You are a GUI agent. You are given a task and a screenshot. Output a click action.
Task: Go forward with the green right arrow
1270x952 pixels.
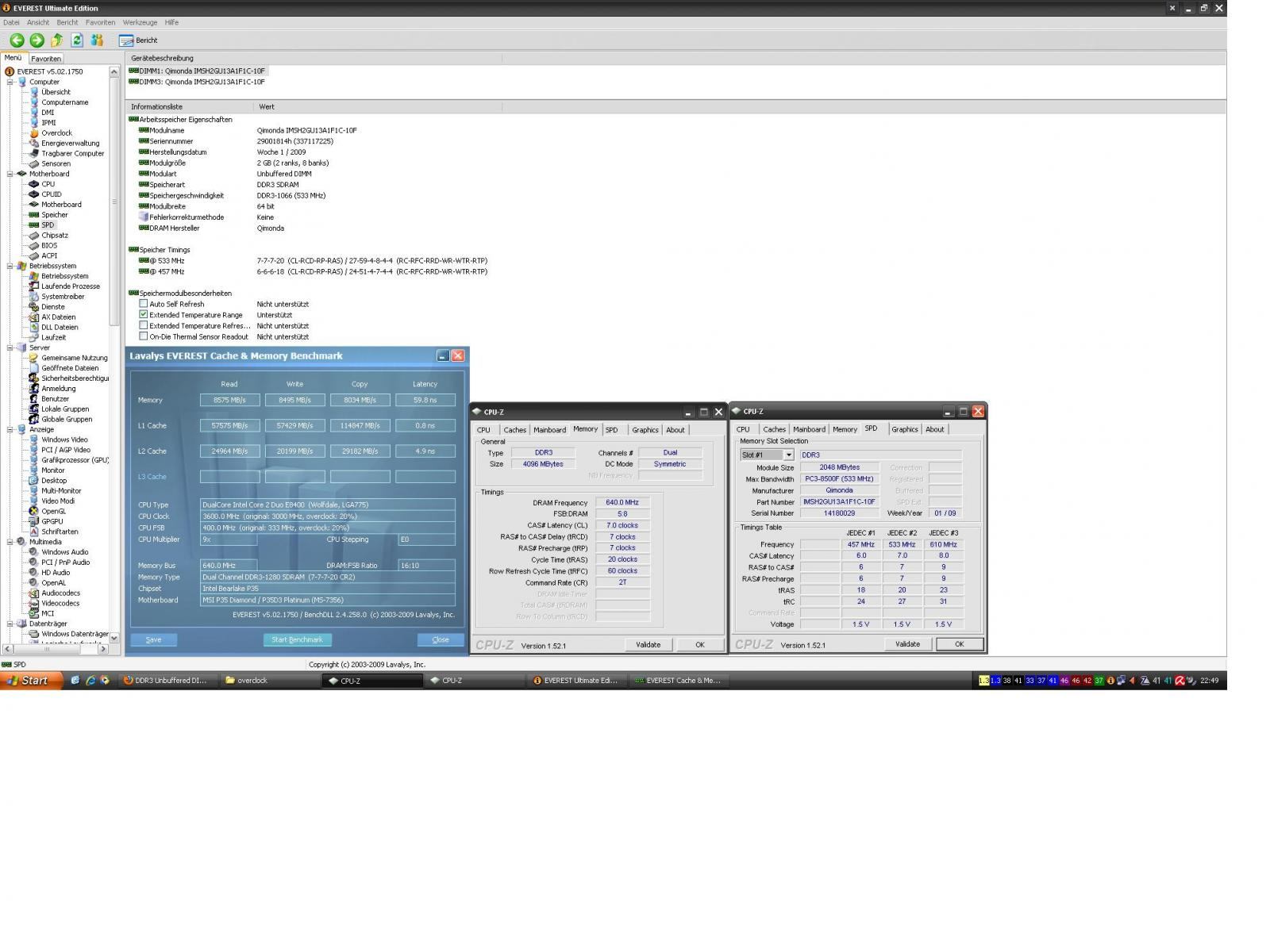point(37,40)
